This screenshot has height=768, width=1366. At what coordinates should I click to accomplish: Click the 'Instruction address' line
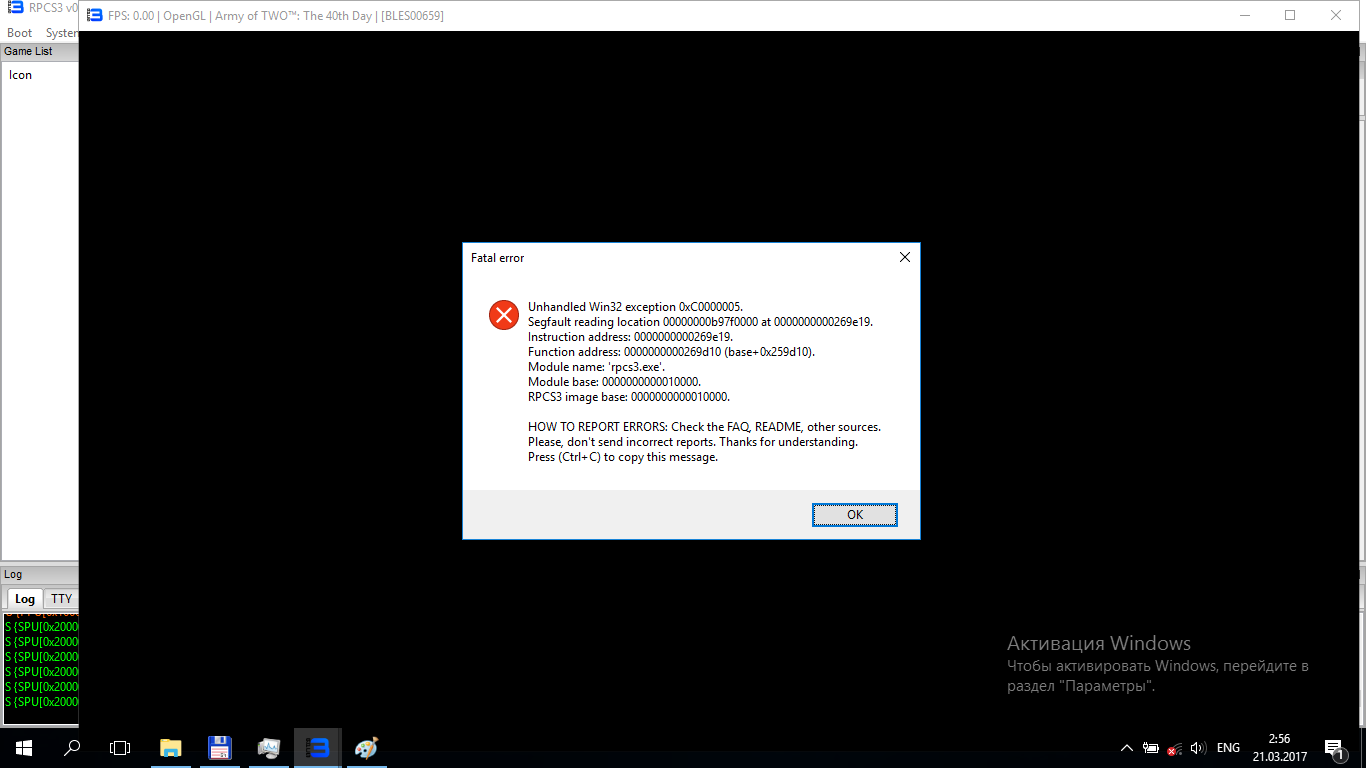(631, 337)
